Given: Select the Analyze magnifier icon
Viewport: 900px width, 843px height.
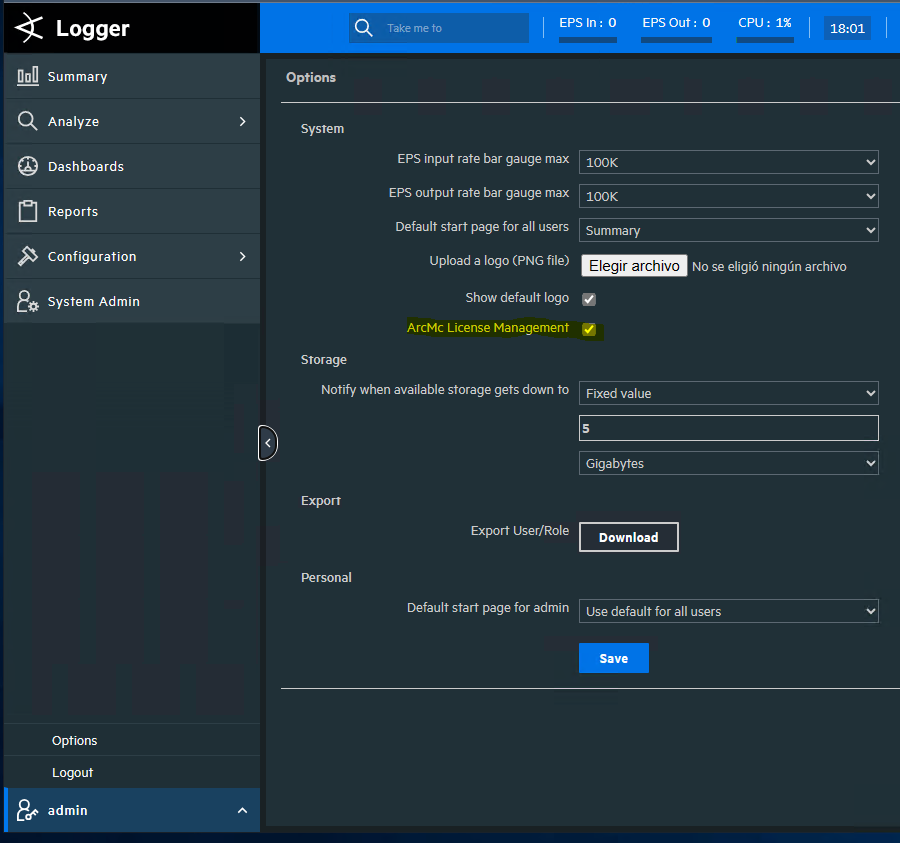Looking at the screenshot, I should click(x=26, y=121).
